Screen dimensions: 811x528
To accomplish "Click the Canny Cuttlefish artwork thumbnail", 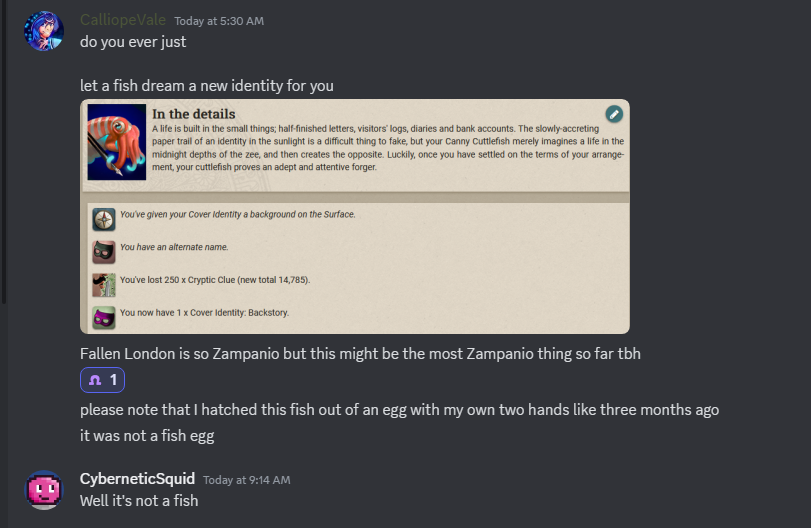I will [117, 143].
